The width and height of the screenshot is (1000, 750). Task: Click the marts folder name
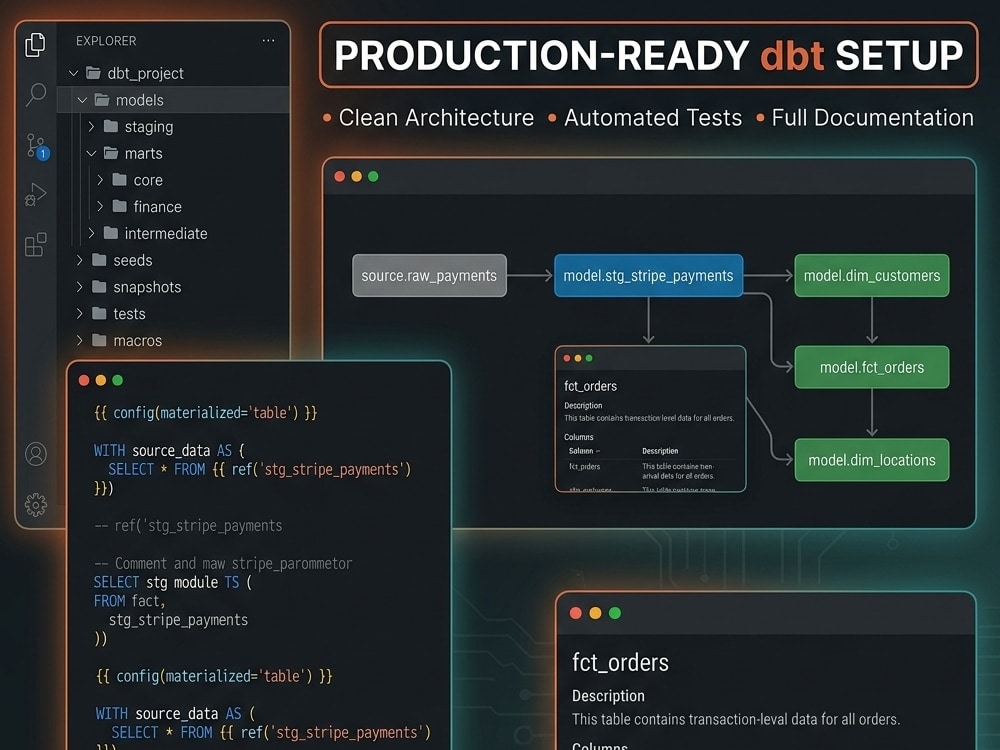tap(143, 154)
